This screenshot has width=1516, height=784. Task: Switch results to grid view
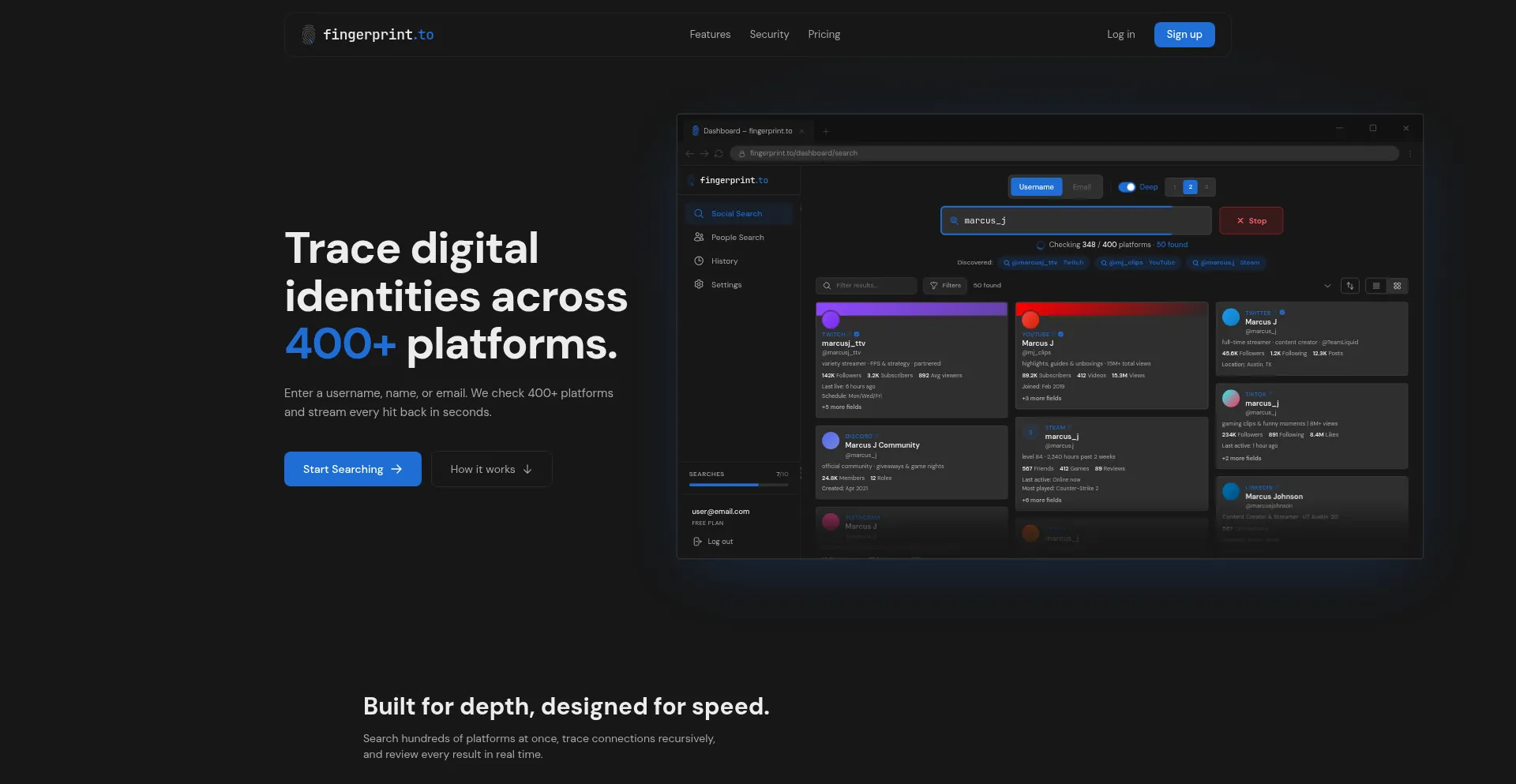coord(1398,286)
